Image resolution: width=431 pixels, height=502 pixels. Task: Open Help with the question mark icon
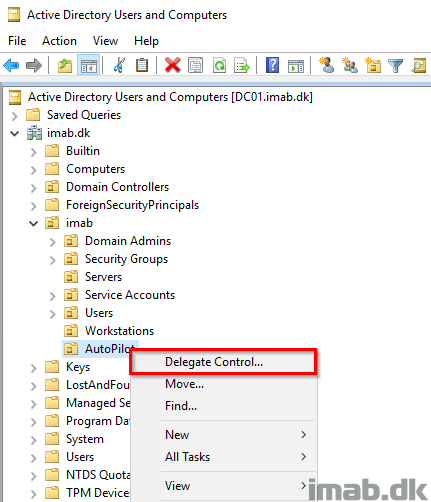coord(272,65)
